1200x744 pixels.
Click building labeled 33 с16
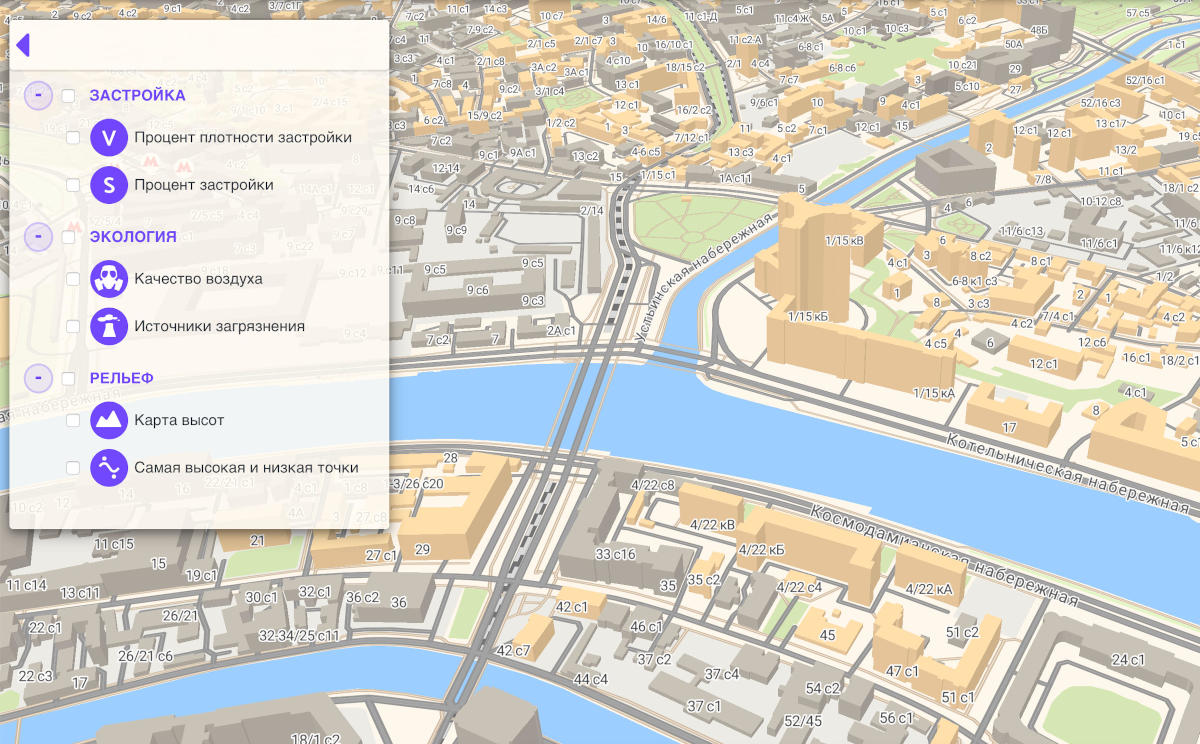click(x=615, y=554)
